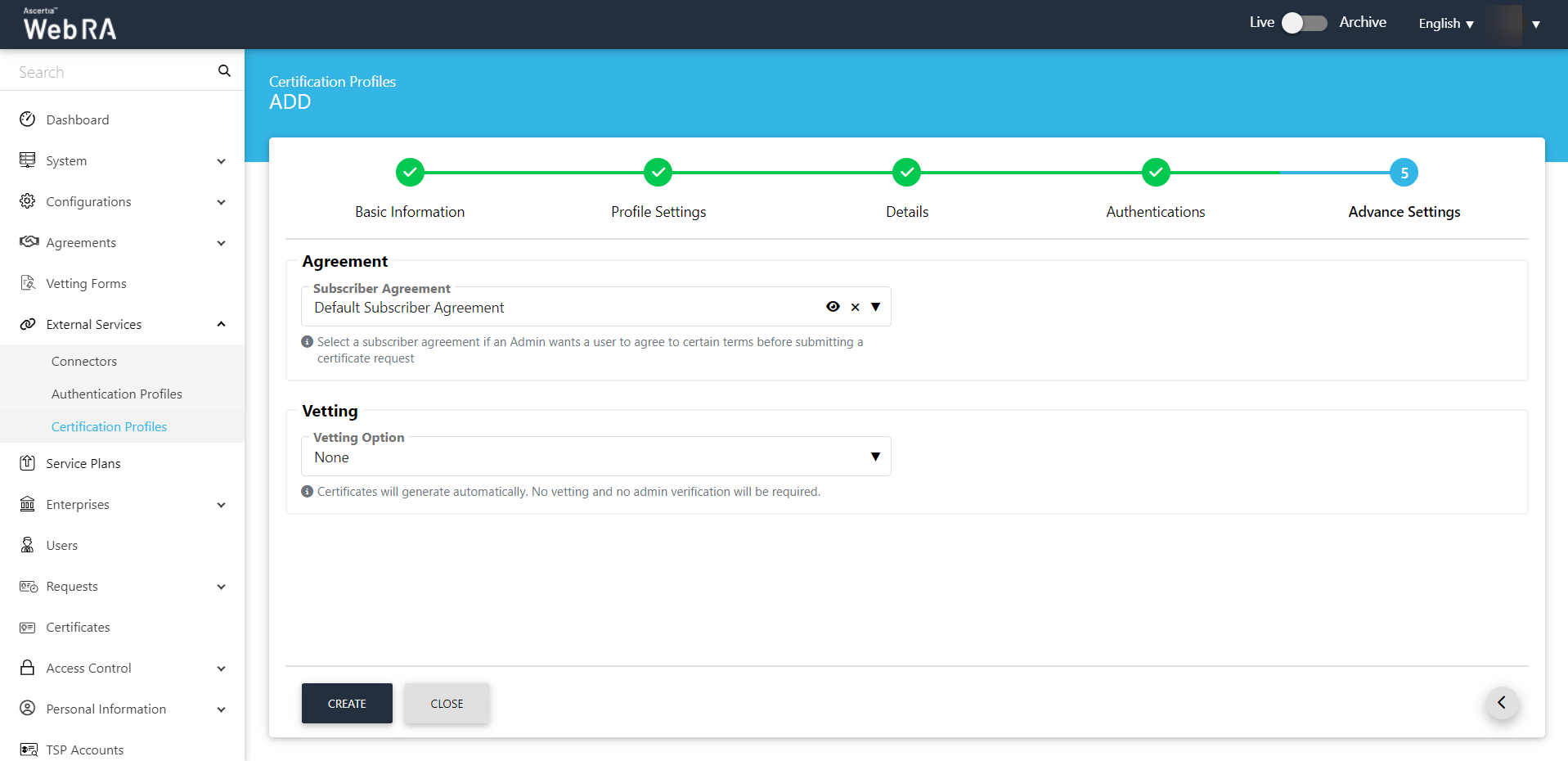Image resolution: width=1568 pixels, height=761 pixels.
Task: Click the Certificates icon in sidebar
Action: (28, 628)
